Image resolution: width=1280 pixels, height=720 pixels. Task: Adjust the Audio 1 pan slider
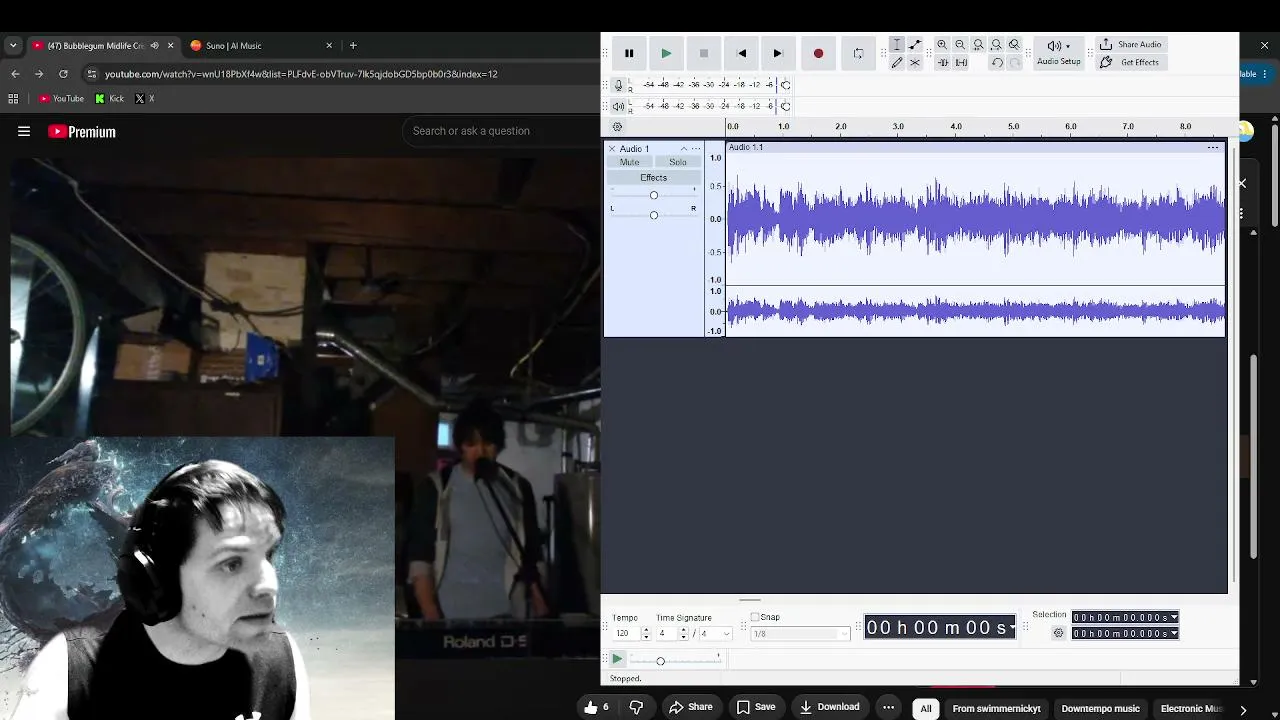[x=654, y=215]
